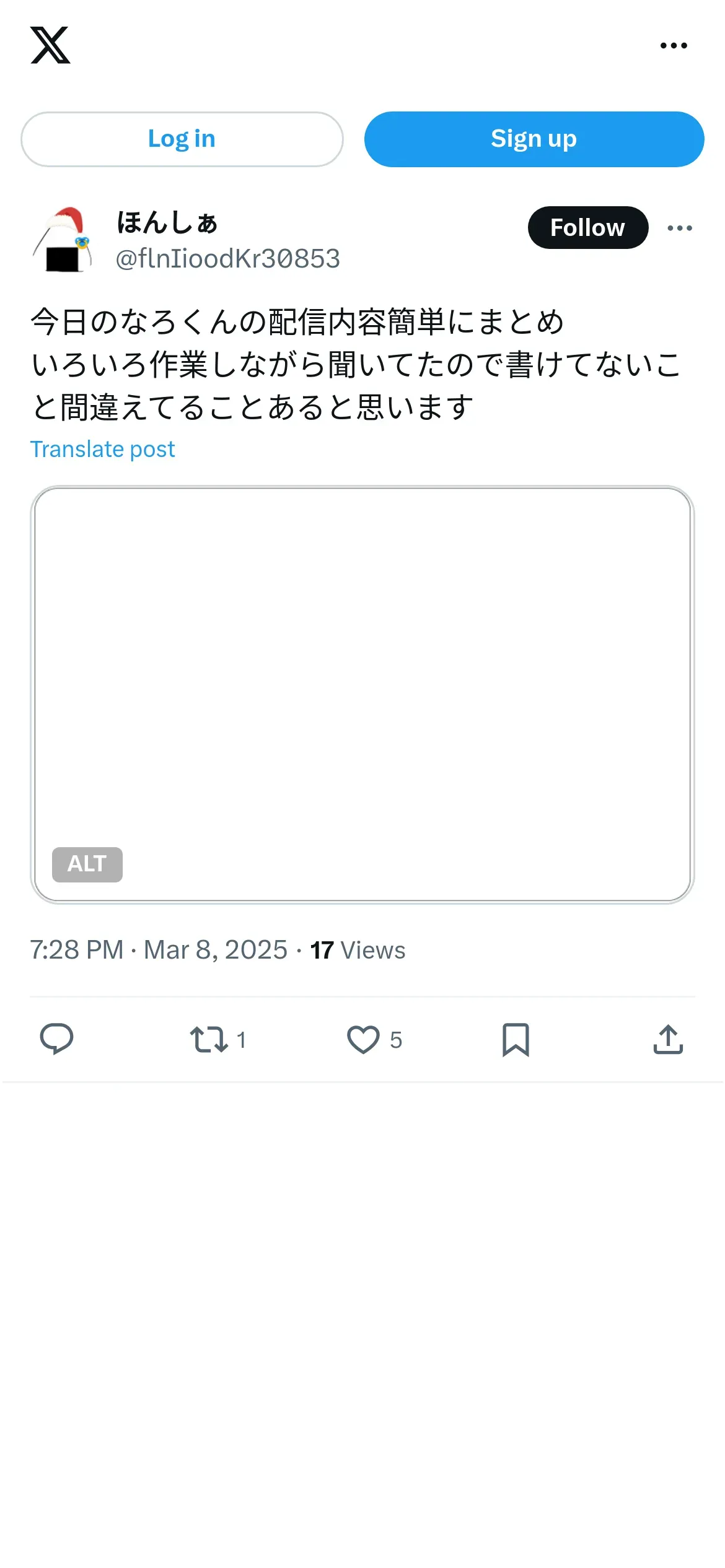Open the @flnIioodKr30853 handle link
This screenshot has height=1568, width=725.
227,259
